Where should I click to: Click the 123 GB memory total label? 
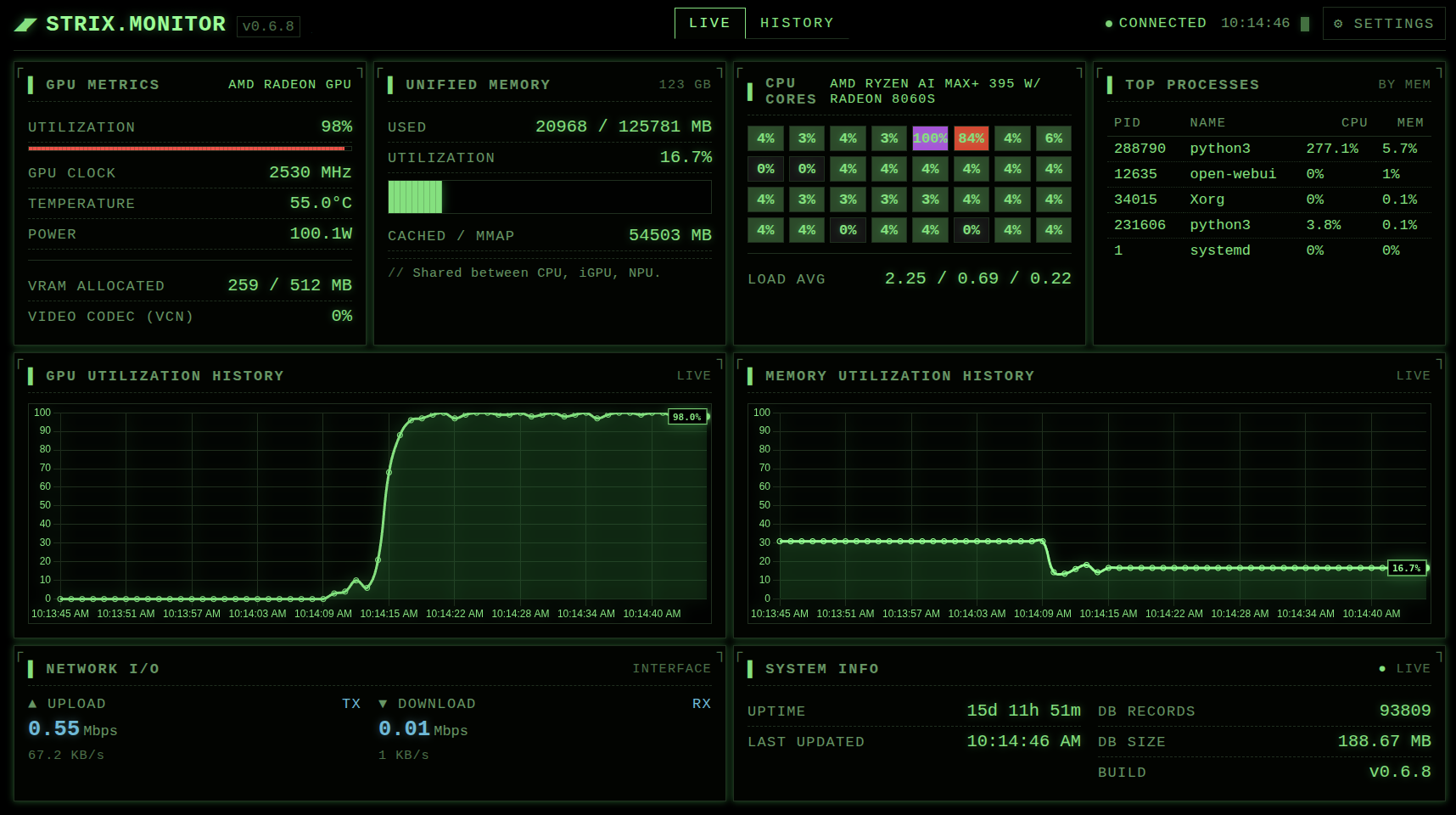pos(685,84)
